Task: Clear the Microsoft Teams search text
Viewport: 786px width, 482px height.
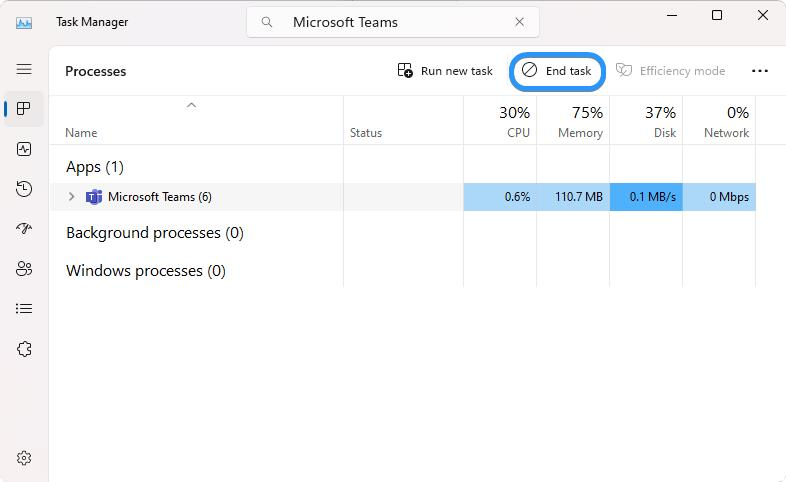Action: click(x=520, y=22)
